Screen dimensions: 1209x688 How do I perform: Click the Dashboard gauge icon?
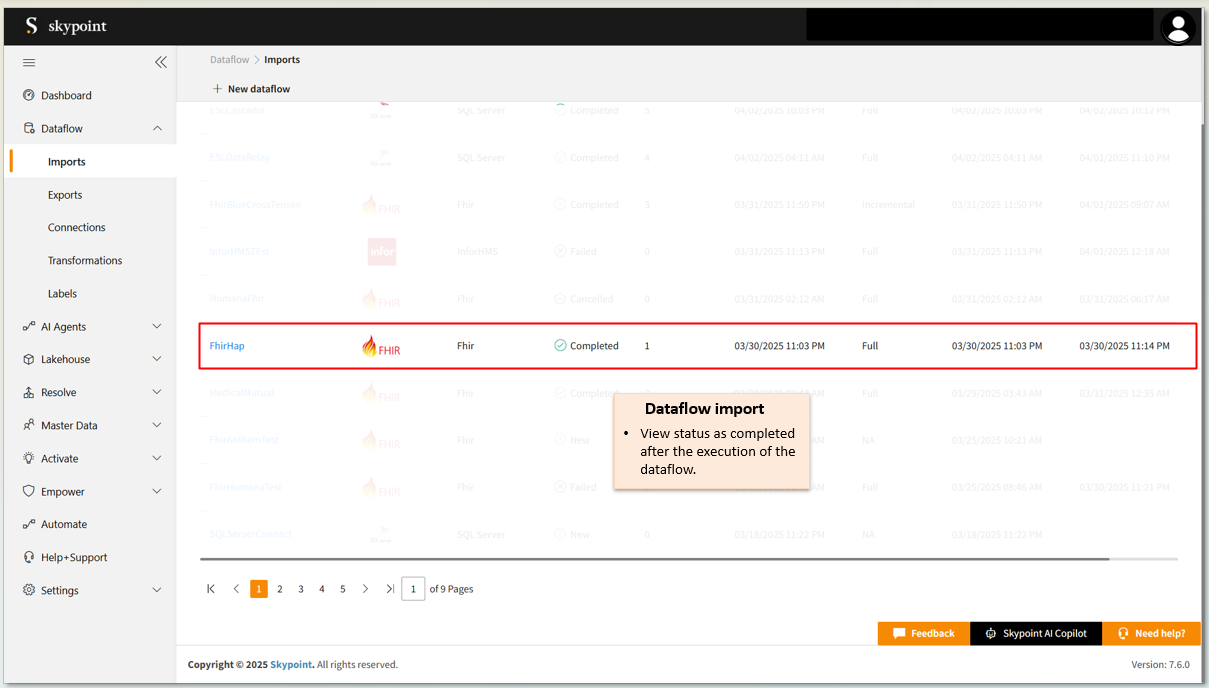point(29,96)
